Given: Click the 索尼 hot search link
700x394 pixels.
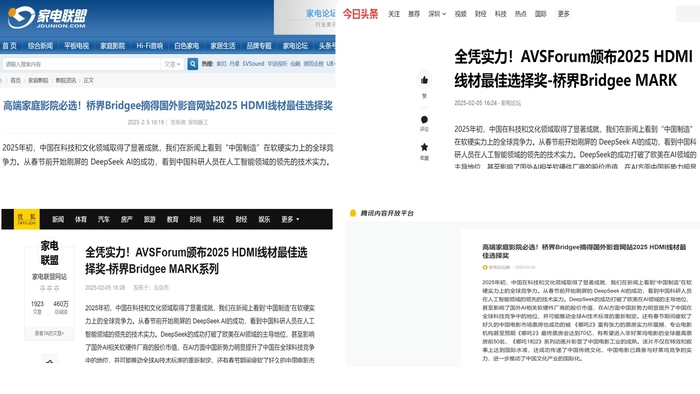Looking at the screenshot, I should tap(221, 64).
